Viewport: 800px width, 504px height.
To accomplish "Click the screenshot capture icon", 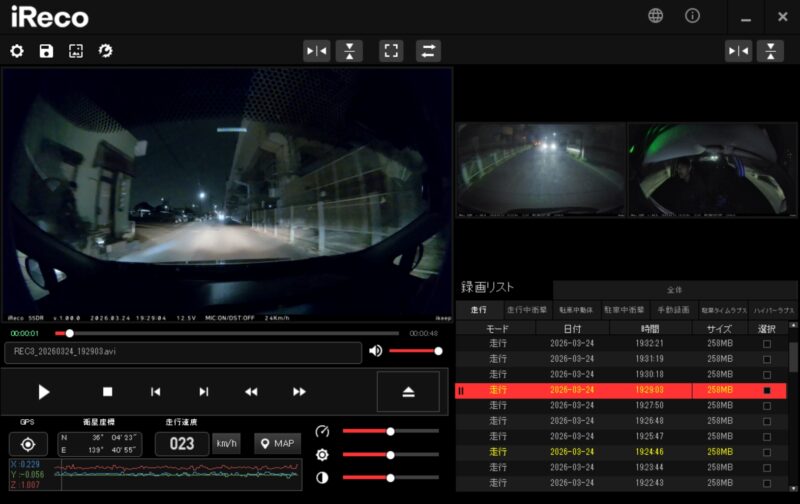I will (75, 51).
